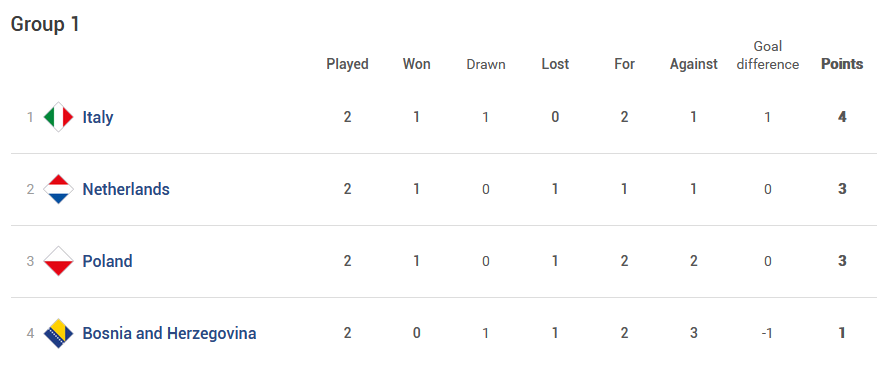Click the Goal difference column header

(x=768, y=55)
